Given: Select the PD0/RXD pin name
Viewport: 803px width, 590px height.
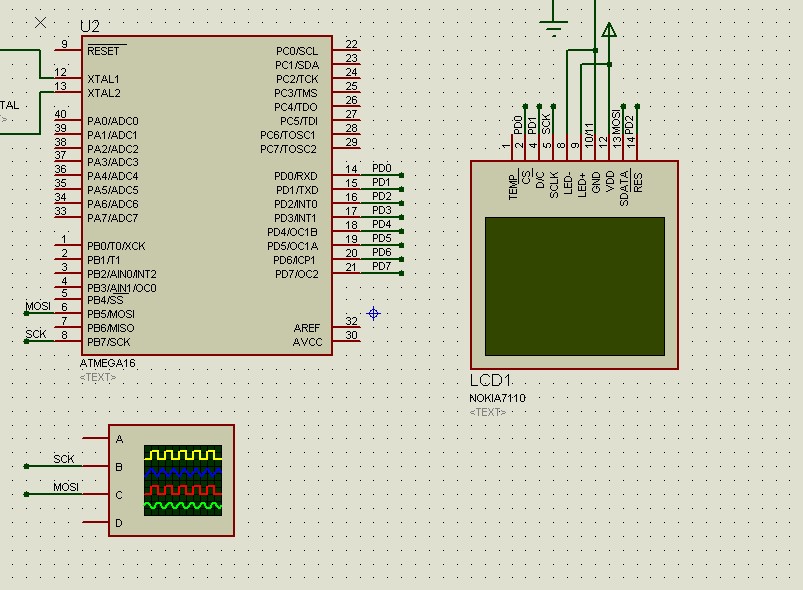Looking at the screenshot, I should point(296,176).
